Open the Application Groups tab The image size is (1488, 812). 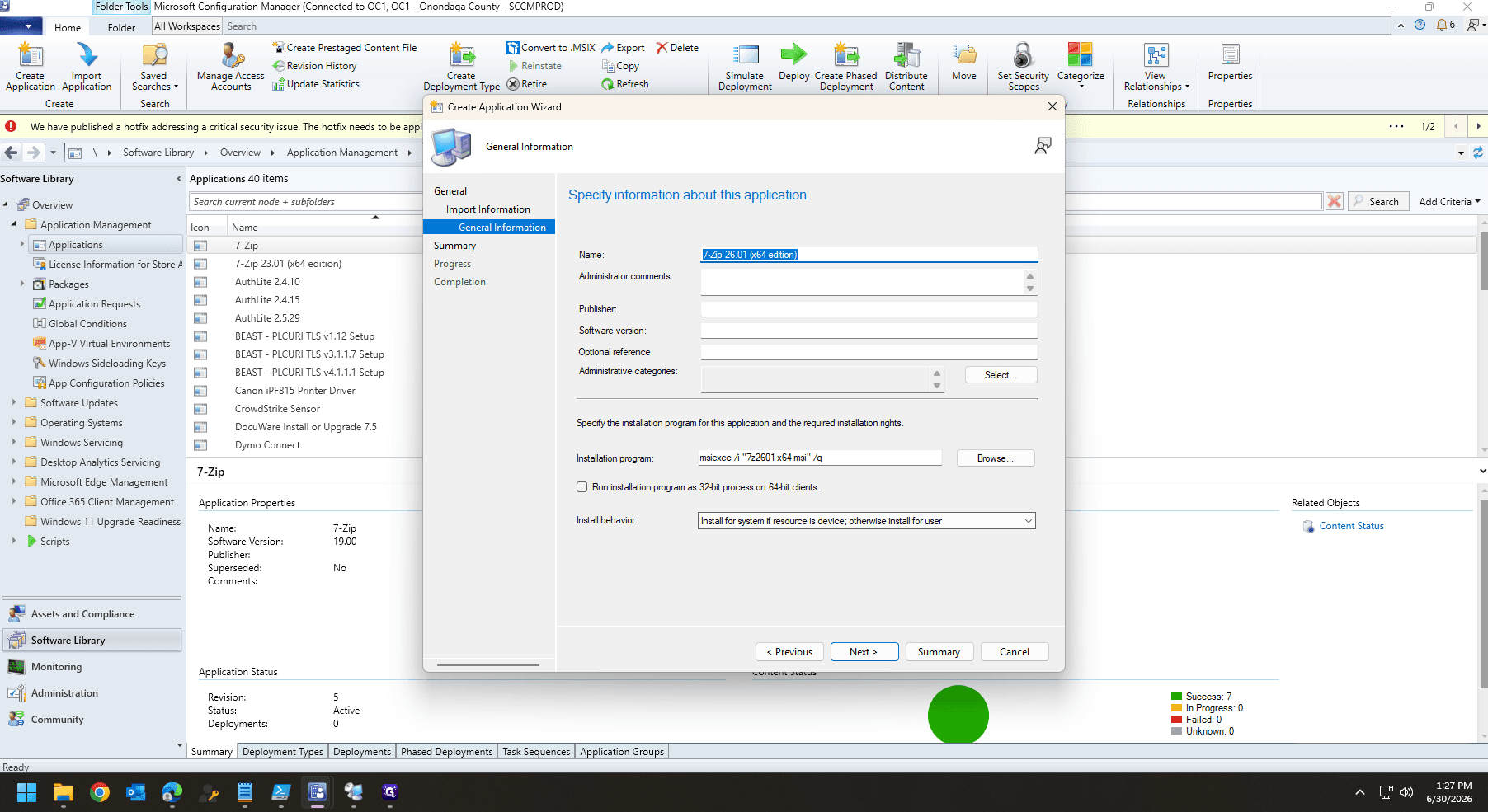click(x=622, y=752)
